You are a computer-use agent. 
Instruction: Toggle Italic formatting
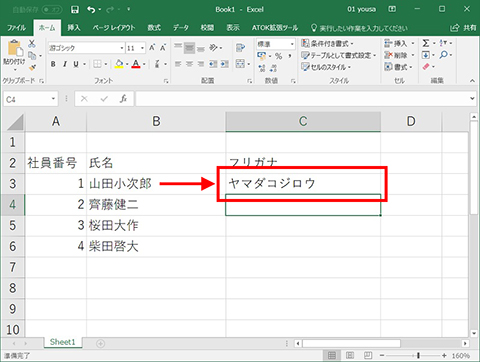pyautogui.click(x=65, y=64)
